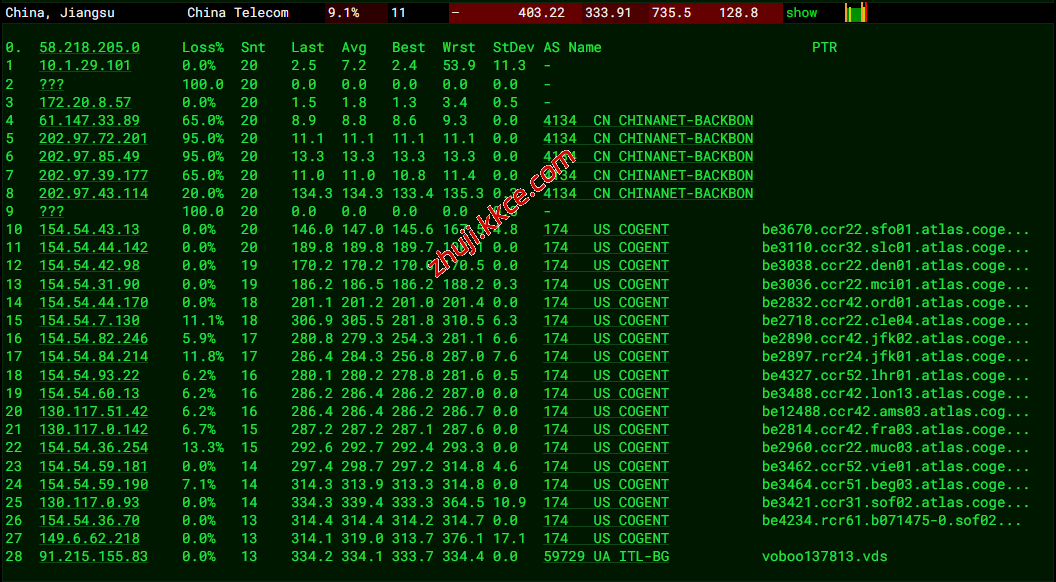Image resolution: width=1056 pixels, height=582 pixels.
Task: Select hop 10 IP 154.54.43.13
Action: click(89, 229)
